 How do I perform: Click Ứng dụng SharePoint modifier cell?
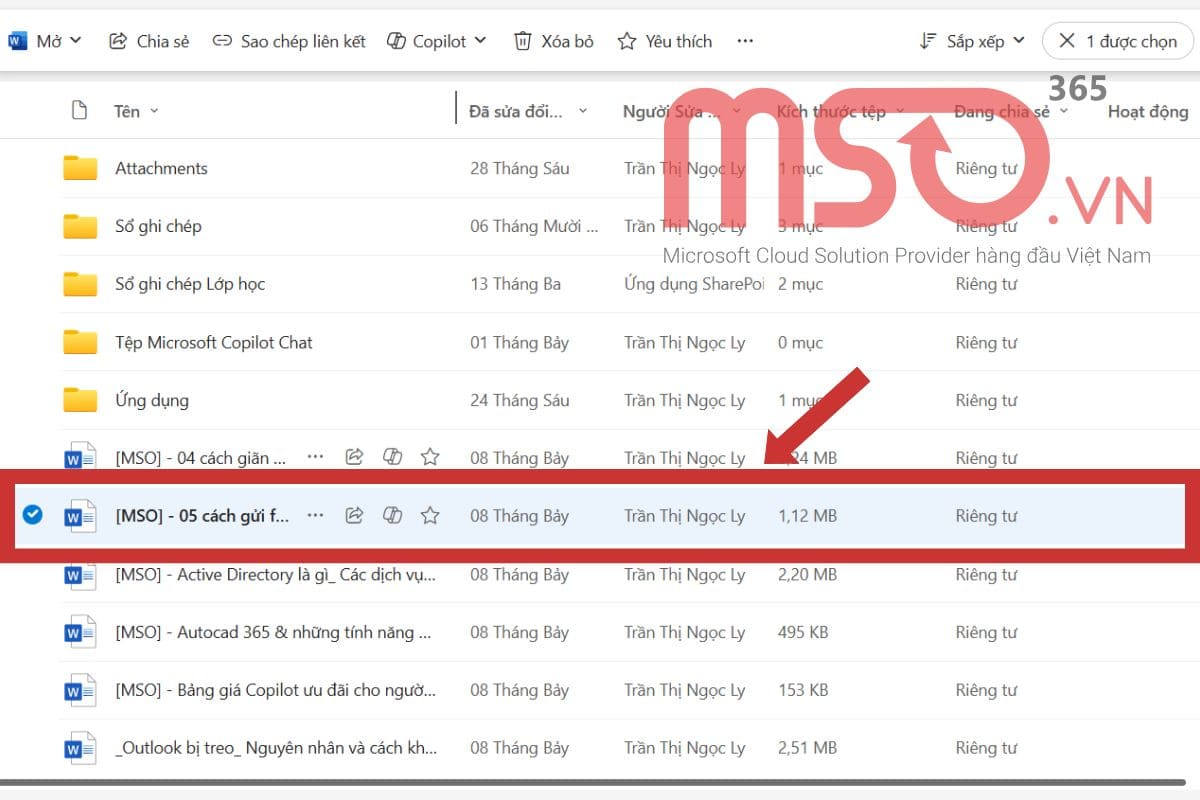pyautogui.click(x=694, y=284)
